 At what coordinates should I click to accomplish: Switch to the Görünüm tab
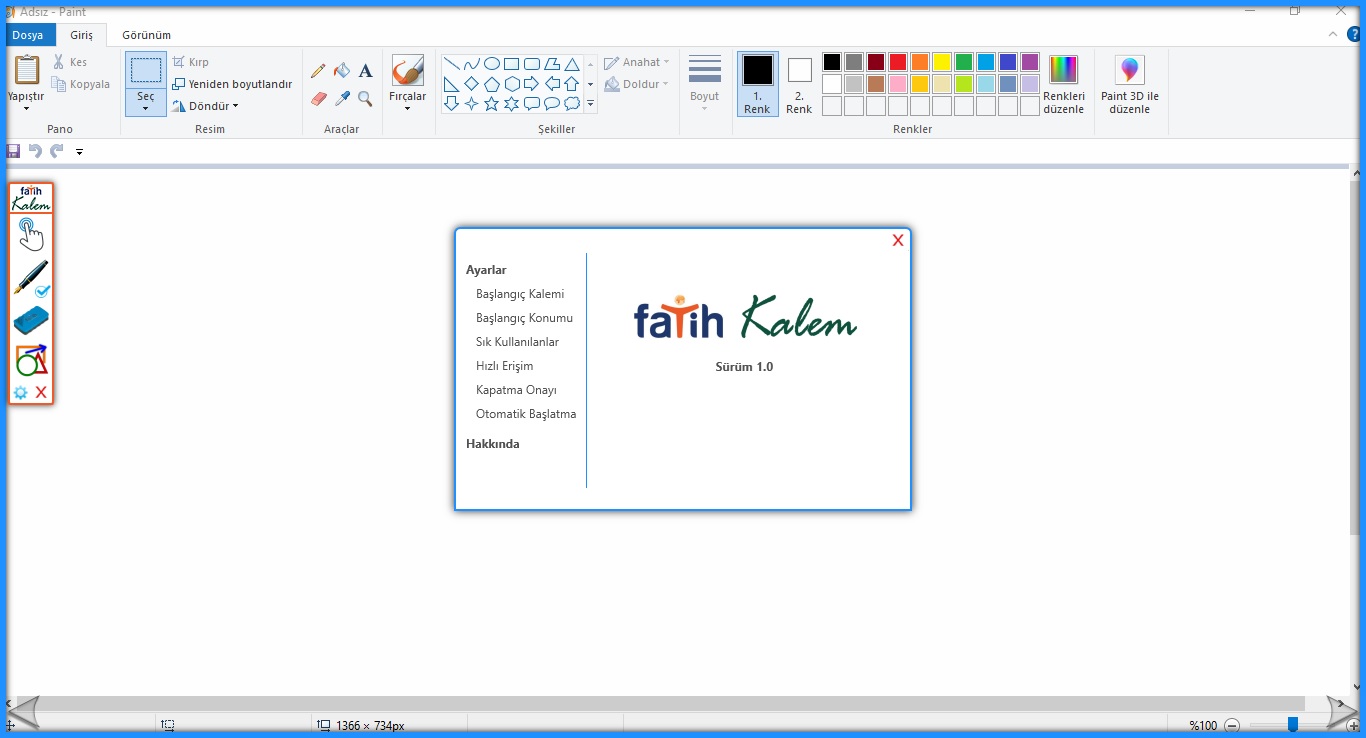click(x=146, y=35)
